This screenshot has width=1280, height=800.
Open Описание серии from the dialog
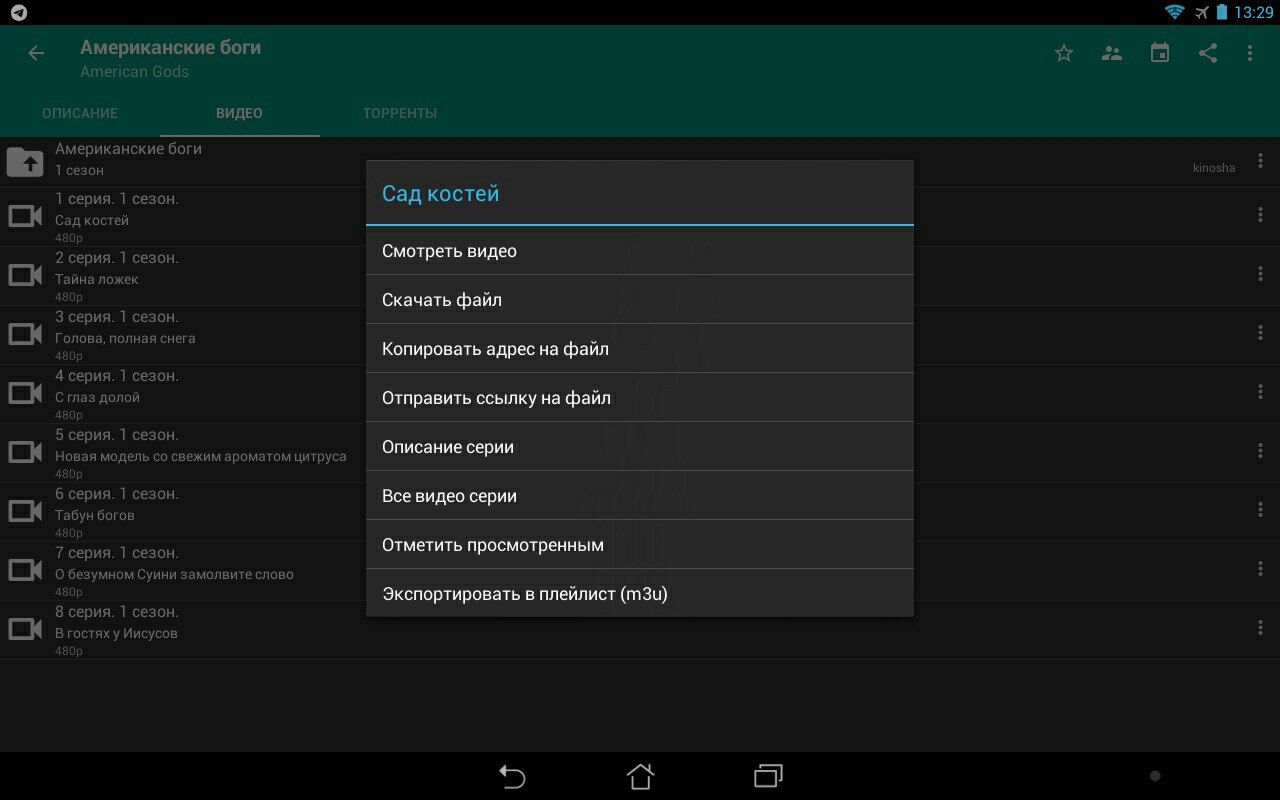[x=640, y=447]
